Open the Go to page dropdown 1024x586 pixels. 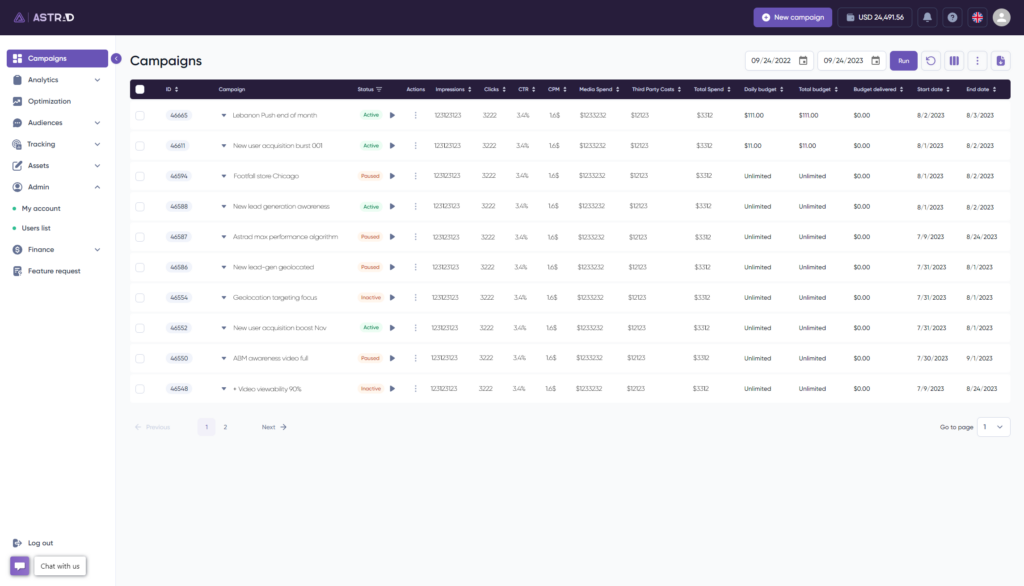point(994,427)
